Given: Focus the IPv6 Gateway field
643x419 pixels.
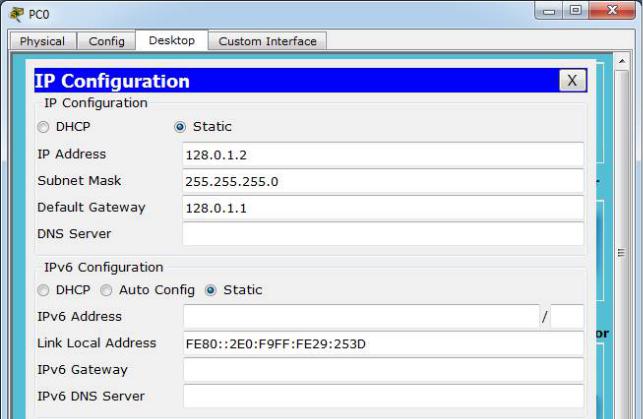Looking at the screenshot, I should (x=383, y=370).
